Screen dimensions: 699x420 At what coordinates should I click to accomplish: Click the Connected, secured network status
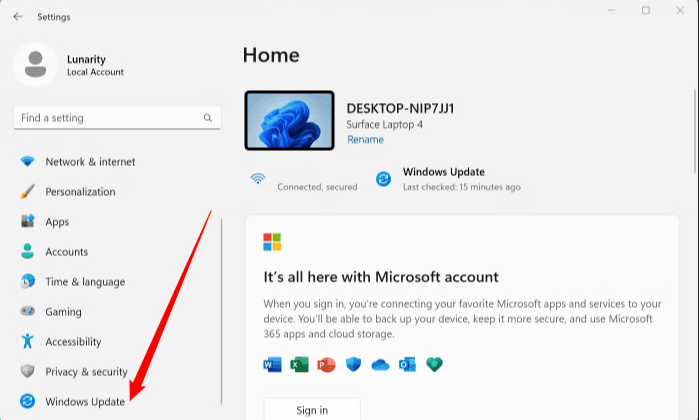point(317,187)
